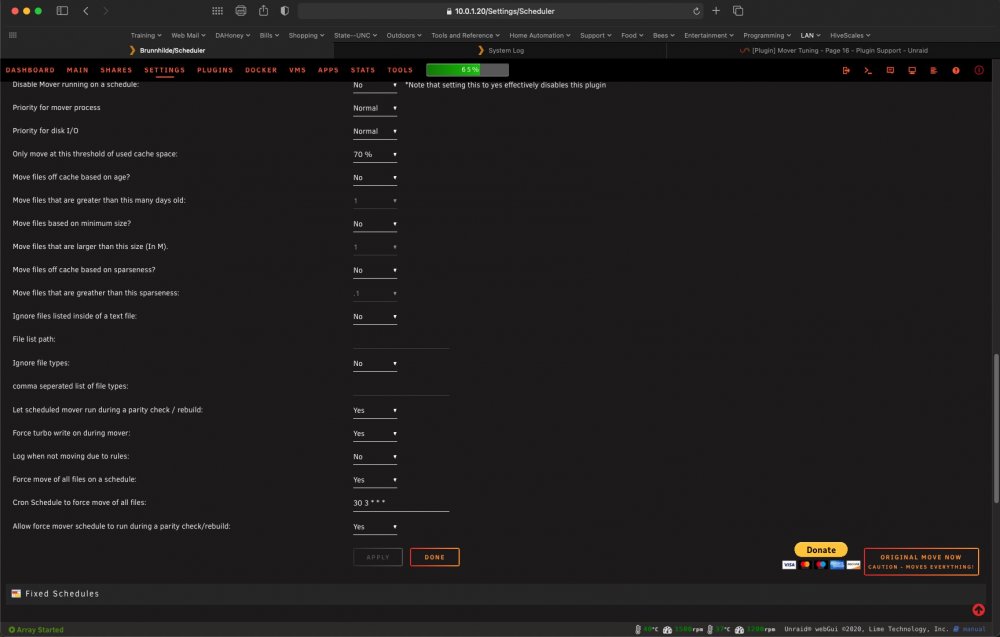This screenshot has height=637, width=1000.
Task: Click the Unraid Logout icon
Action: (846, 70)
